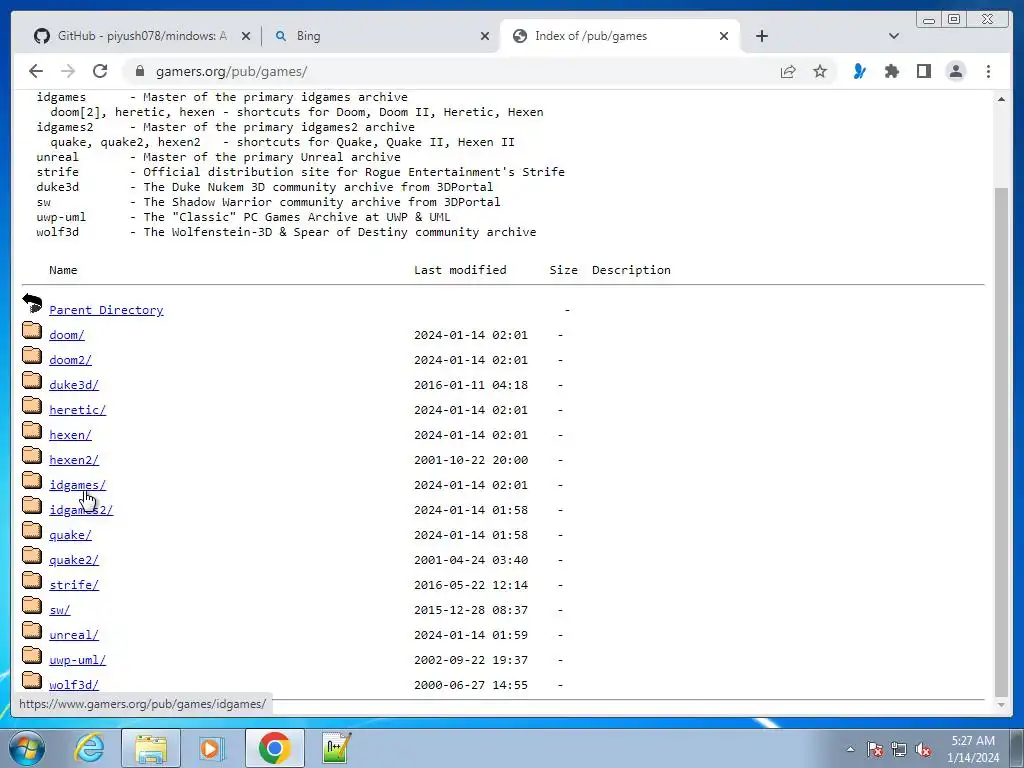
Task: Open the hexen/ directory link
Action: click(x=71, y=435)
